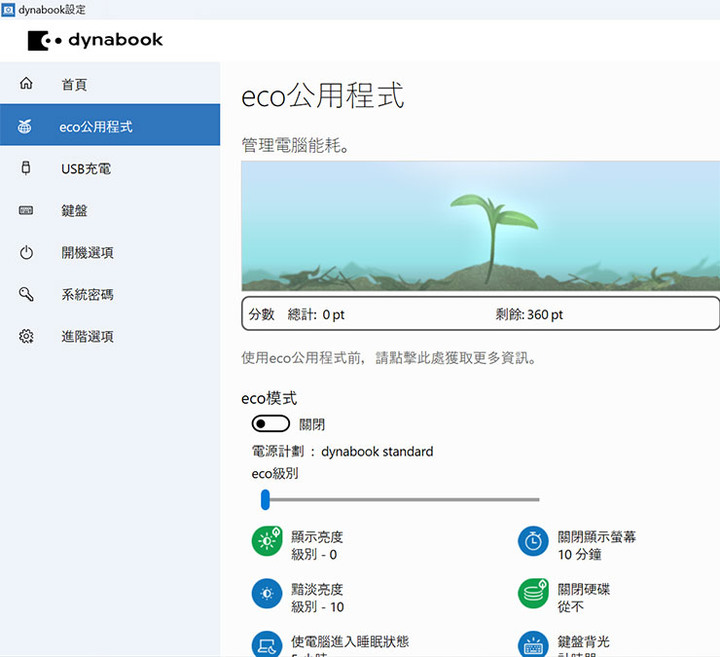Click the 黯淡亮度 級別 - 10 label

pyautogui.click(x=317, y=598)
